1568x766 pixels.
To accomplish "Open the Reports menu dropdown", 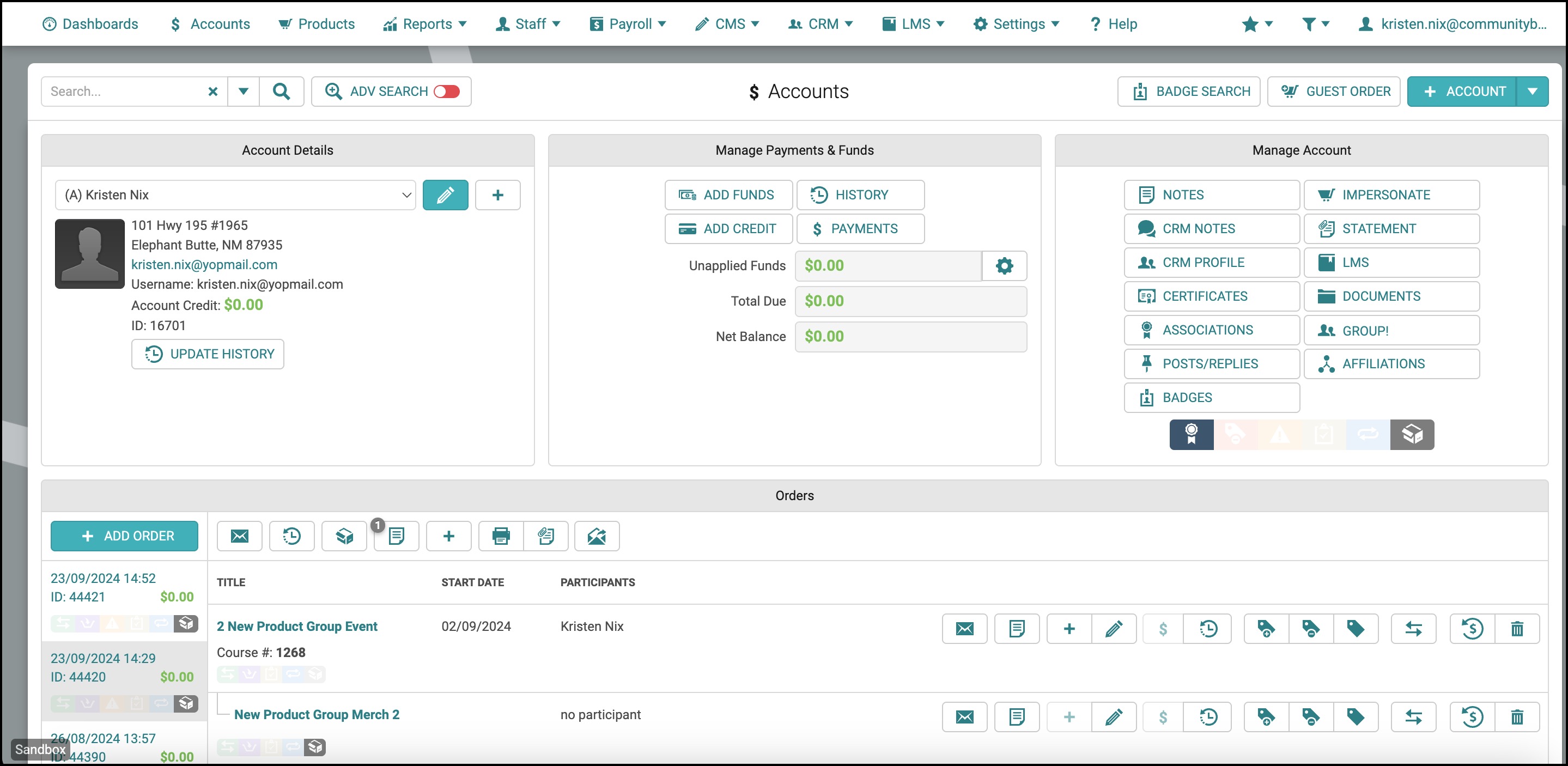I will [425, 24].
